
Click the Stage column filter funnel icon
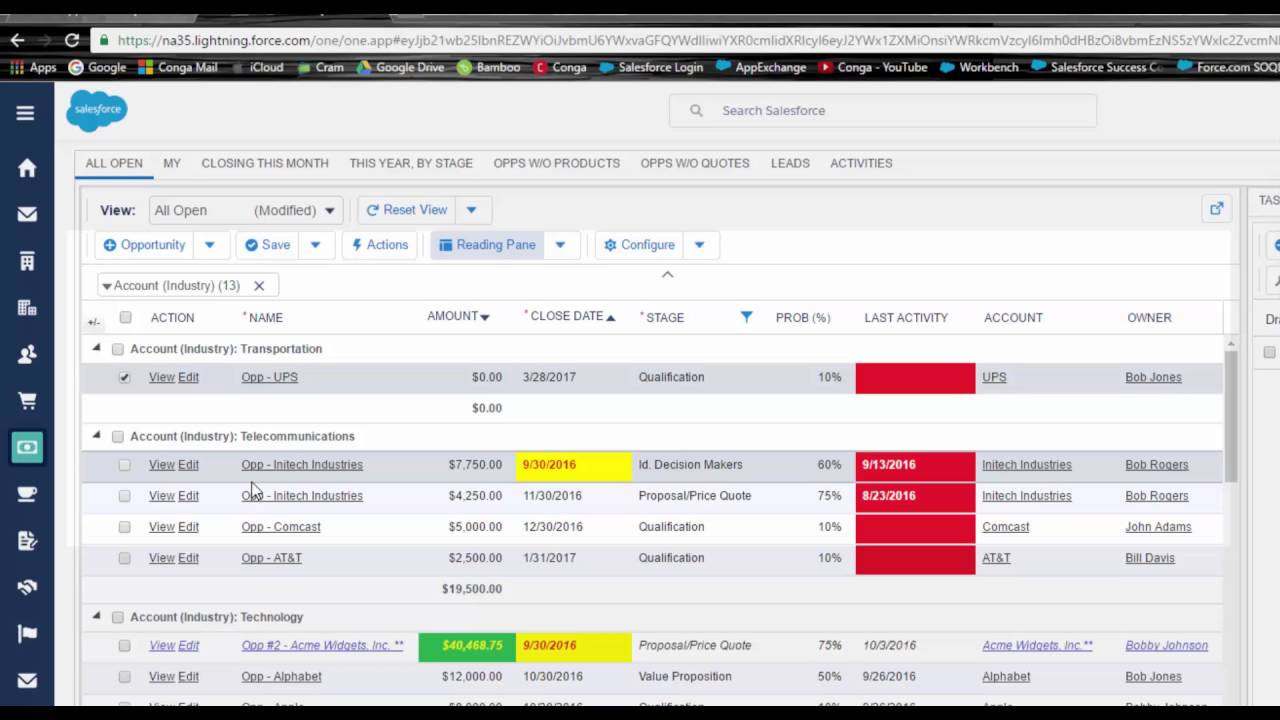(x=746, y=317)
